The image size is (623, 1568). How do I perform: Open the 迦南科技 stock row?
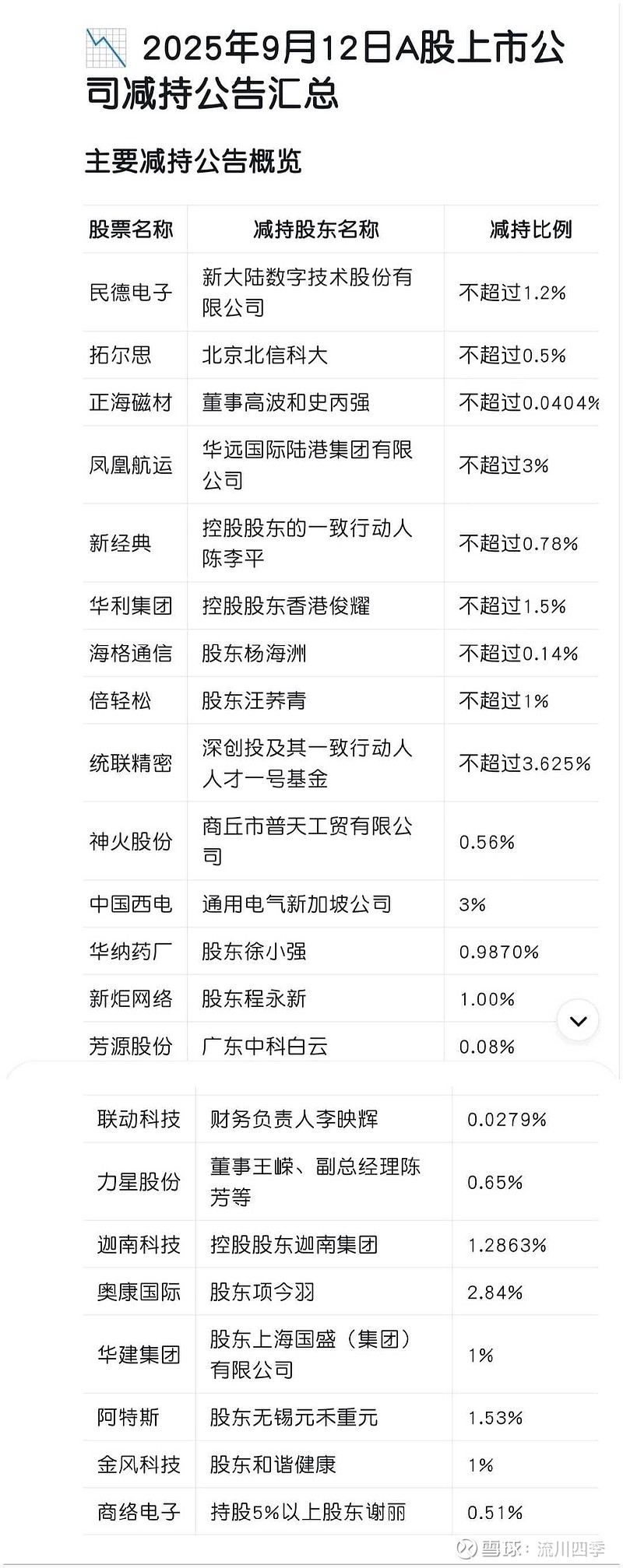tap(139, 1245)
